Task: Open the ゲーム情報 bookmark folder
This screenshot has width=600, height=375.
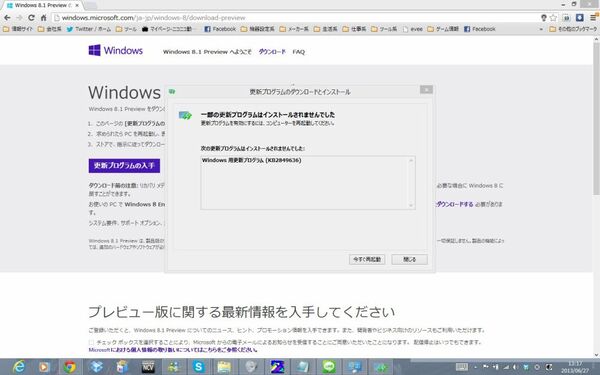Action: 443,29
